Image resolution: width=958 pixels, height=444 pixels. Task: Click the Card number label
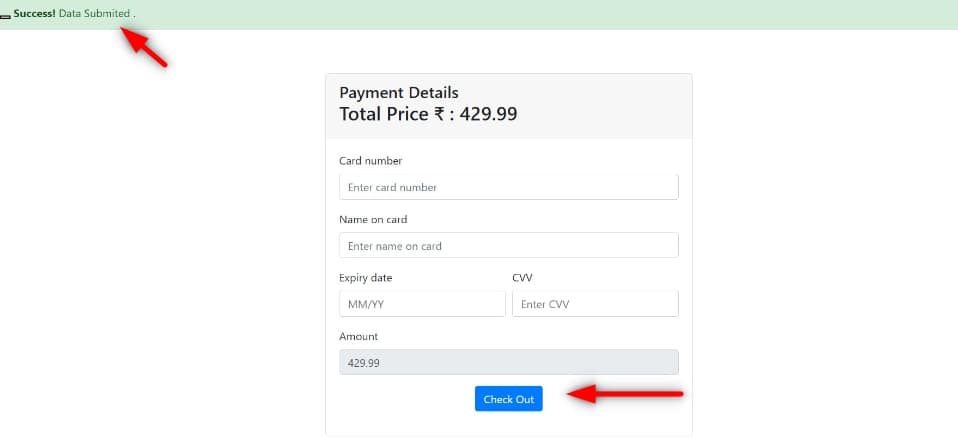tap(370, 161)
